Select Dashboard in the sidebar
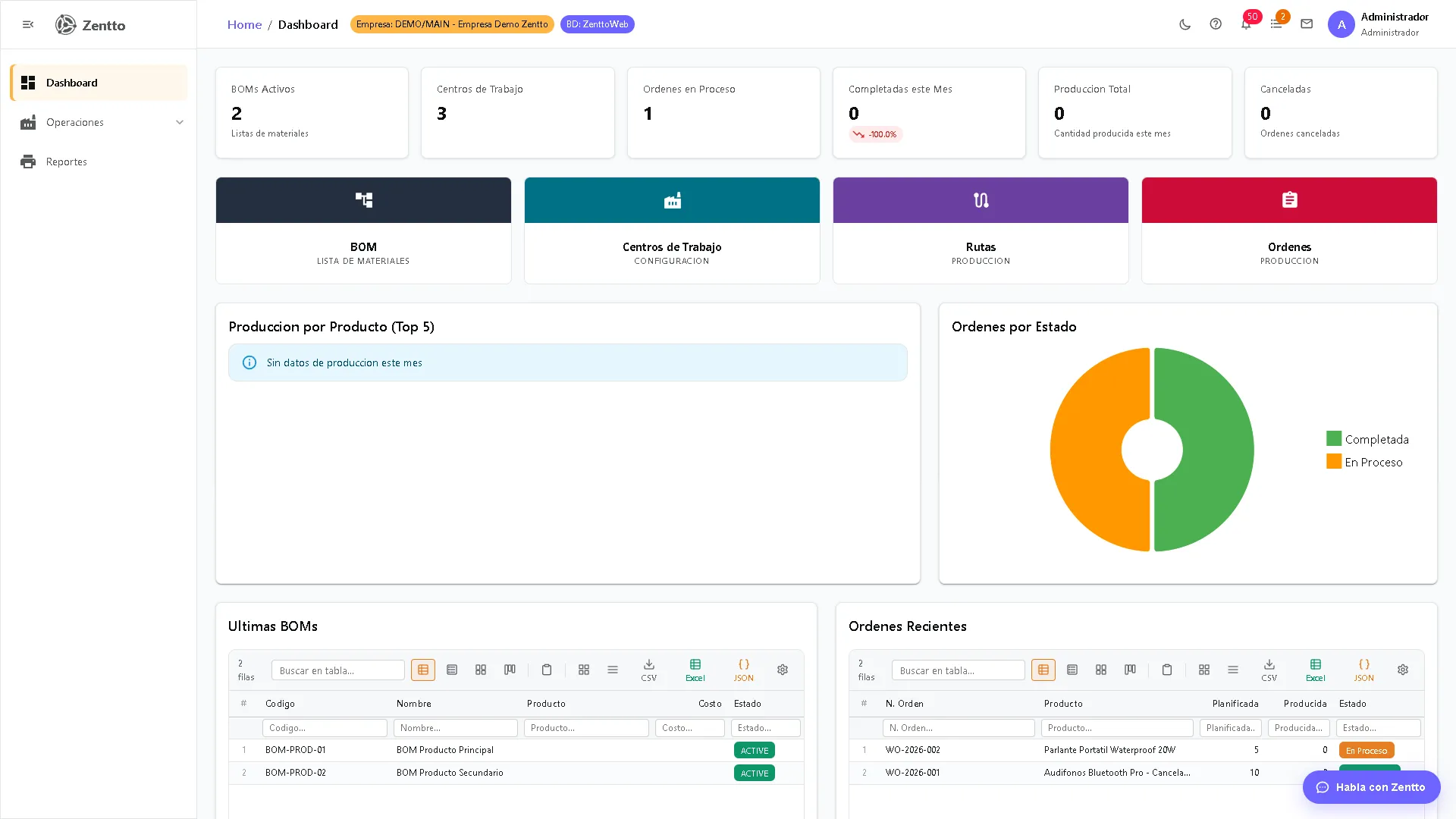Screen dimensions: 1456x819 point(99,83)
